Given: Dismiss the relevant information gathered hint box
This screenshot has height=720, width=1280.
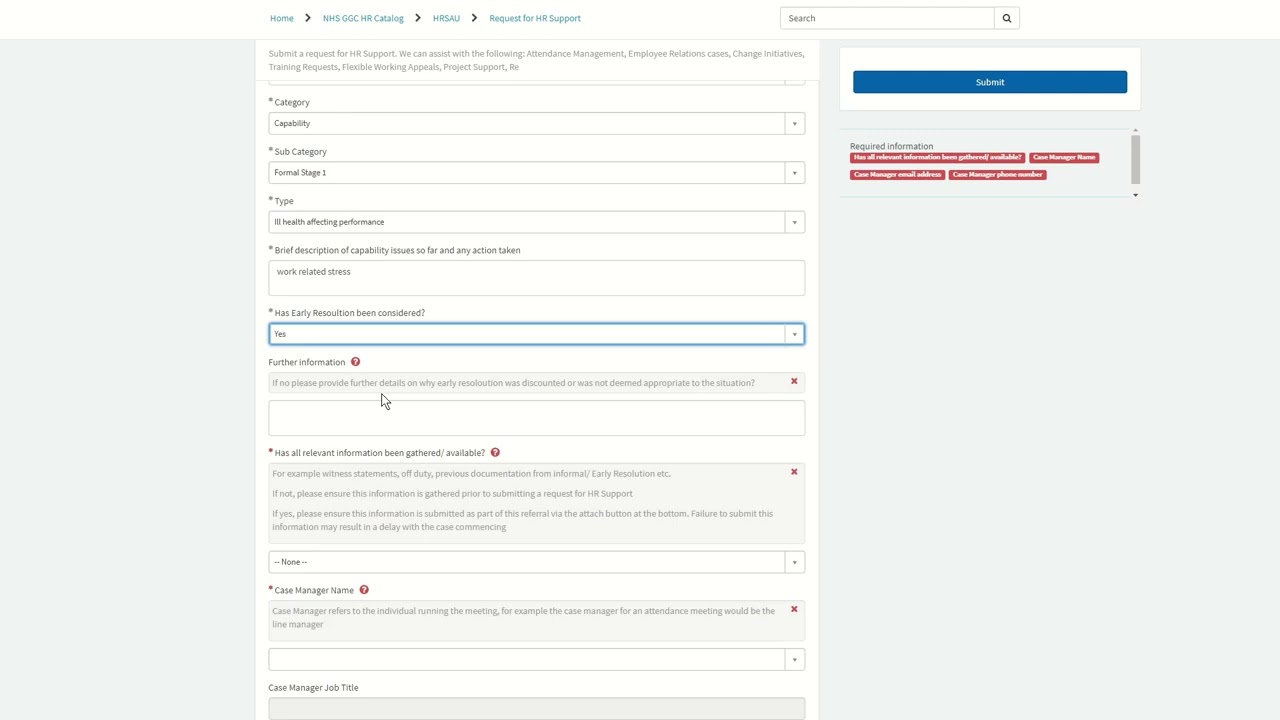Looking at the screenshot, I should pyautogui.click(x=794, y=472).
